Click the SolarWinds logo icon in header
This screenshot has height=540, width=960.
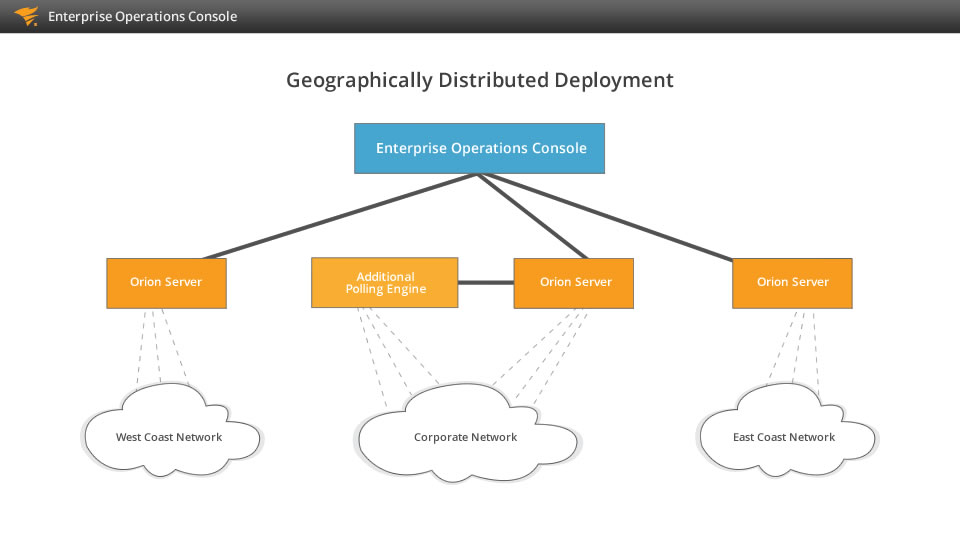[26, 16]
